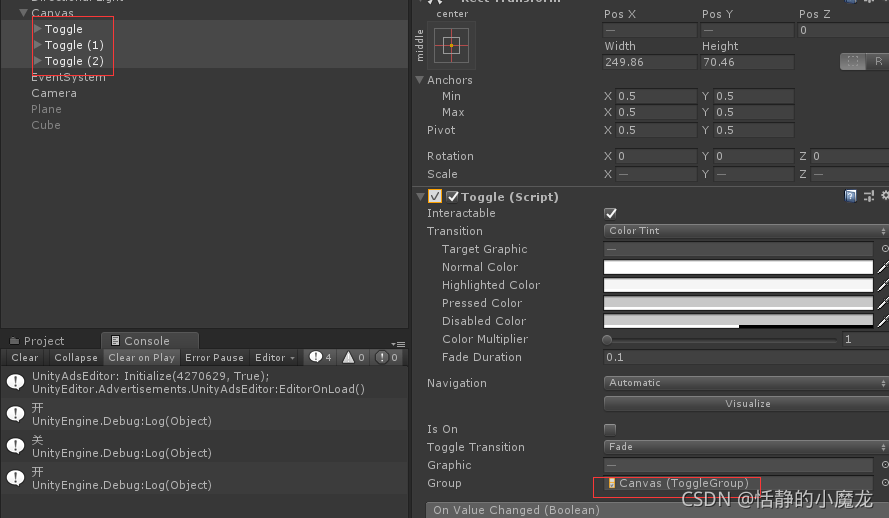The height and width of the screenshot is (518, 889).
Task: Open the Highlighted Color swatch
Action: (738, 286)
